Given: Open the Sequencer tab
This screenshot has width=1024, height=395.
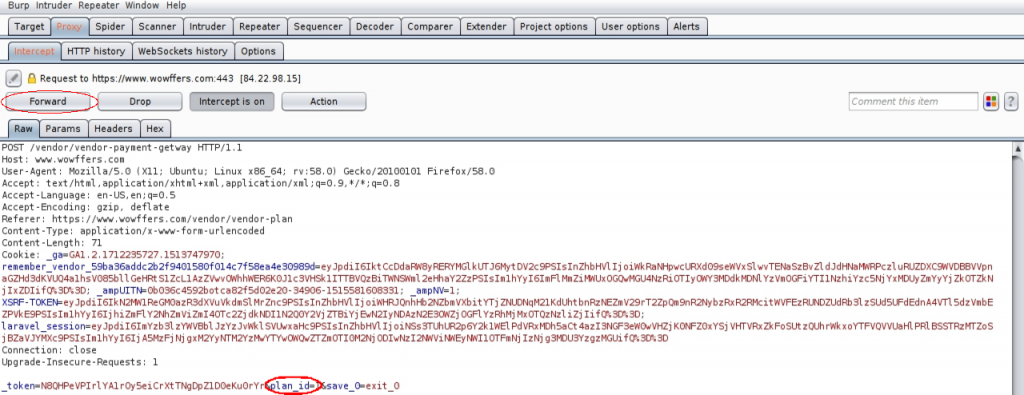Looking at the screenshot, I should point(318,27).
